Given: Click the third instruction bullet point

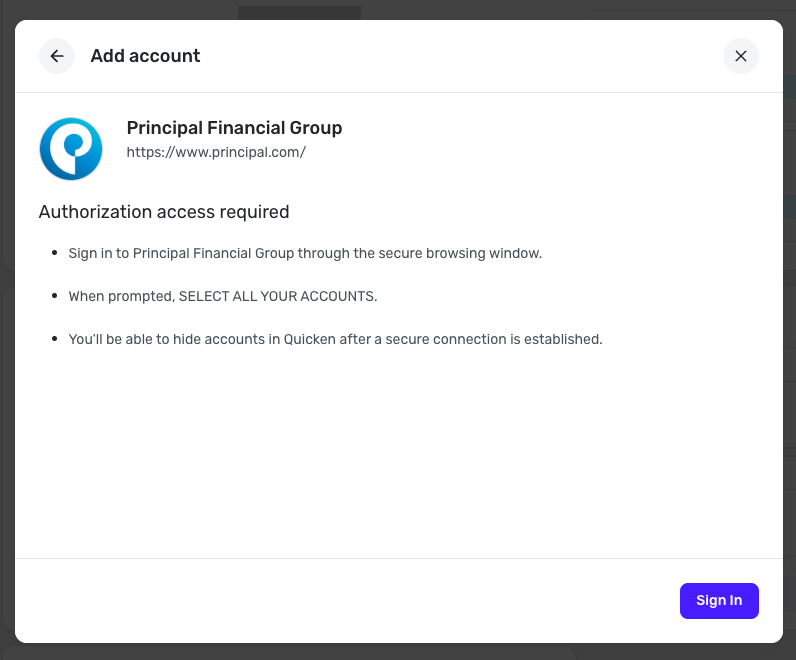Looking at the screenshot, I should [x=54, y=339].
